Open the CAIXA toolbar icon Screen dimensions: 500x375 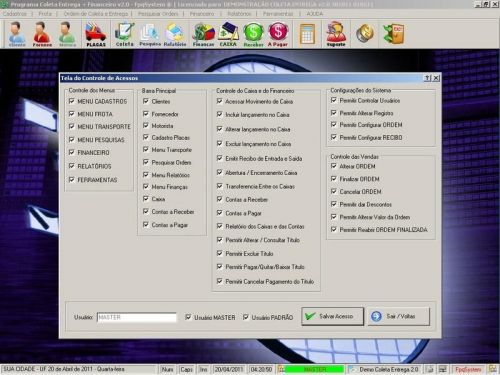[228, 34]
